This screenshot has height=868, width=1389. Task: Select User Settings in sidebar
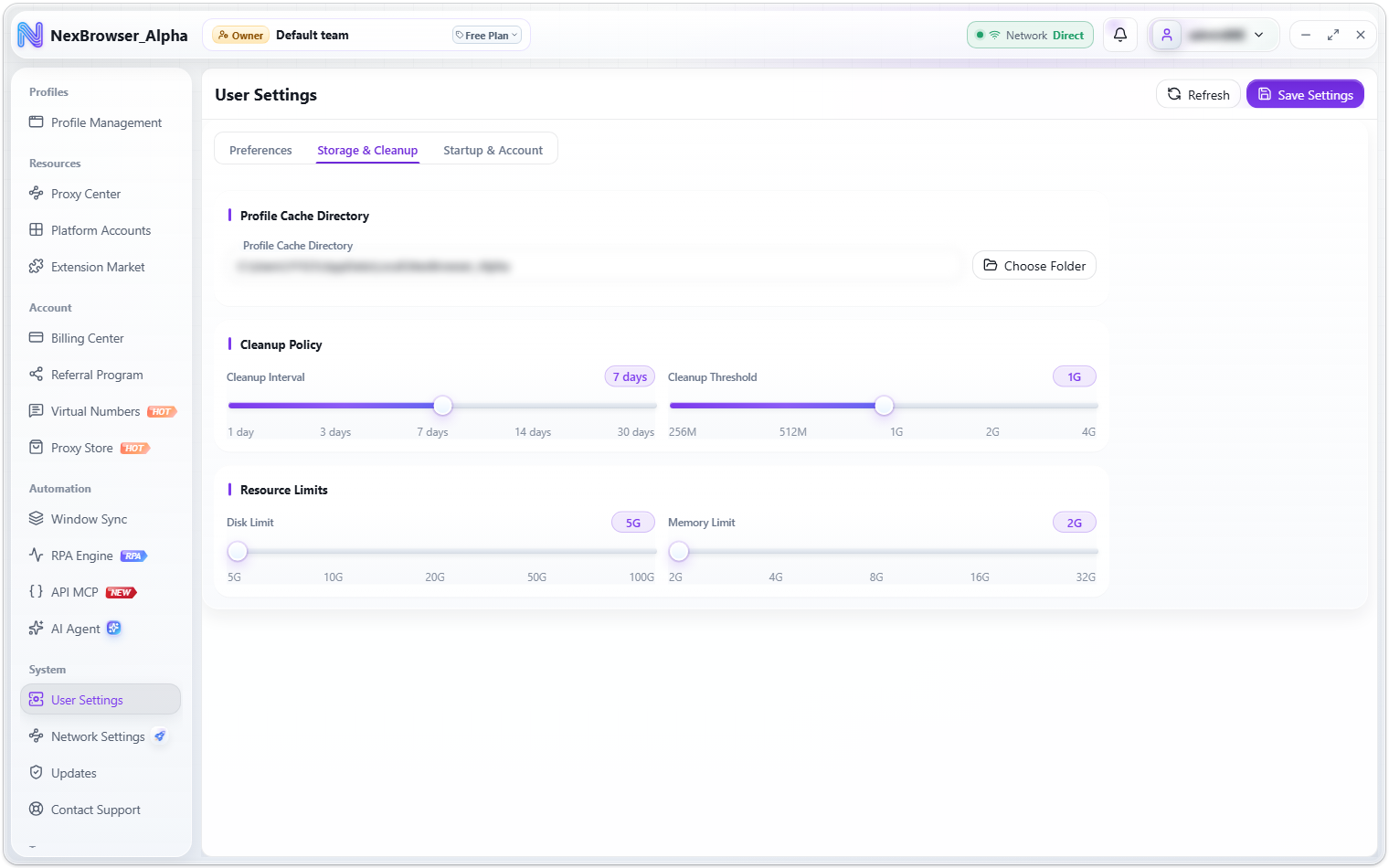click(x=101, y=700)
